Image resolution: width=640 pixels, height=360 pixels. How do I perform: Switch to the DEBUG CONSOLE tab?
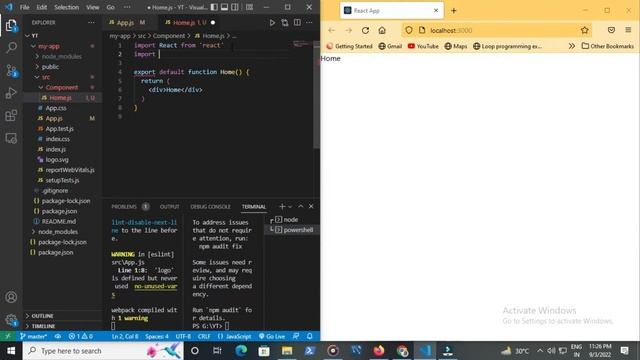pos(210,207)
